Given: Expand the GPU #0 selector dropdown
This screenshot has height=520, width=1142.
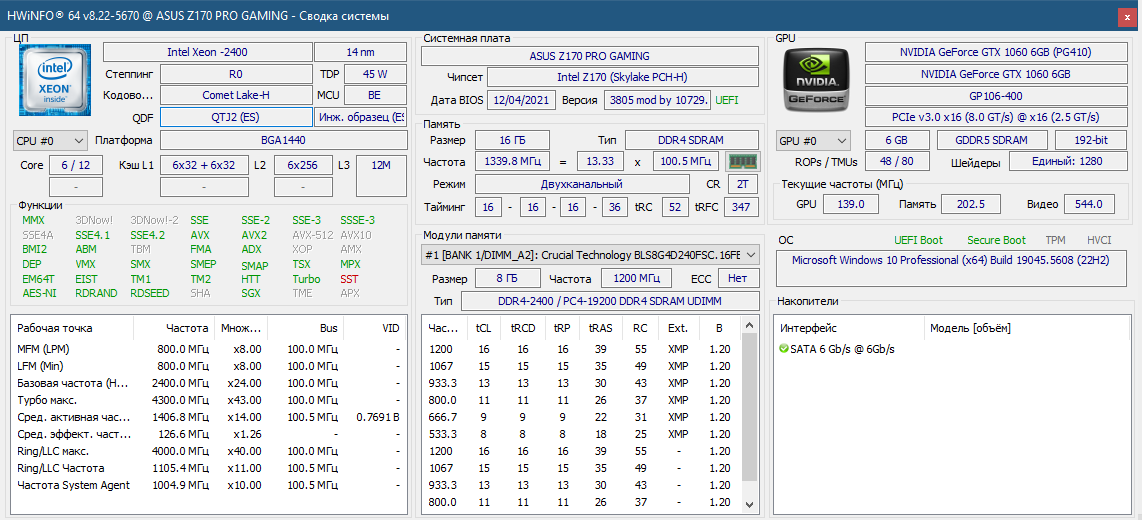Looking at the screenshot, I should [x=813, y=141].
